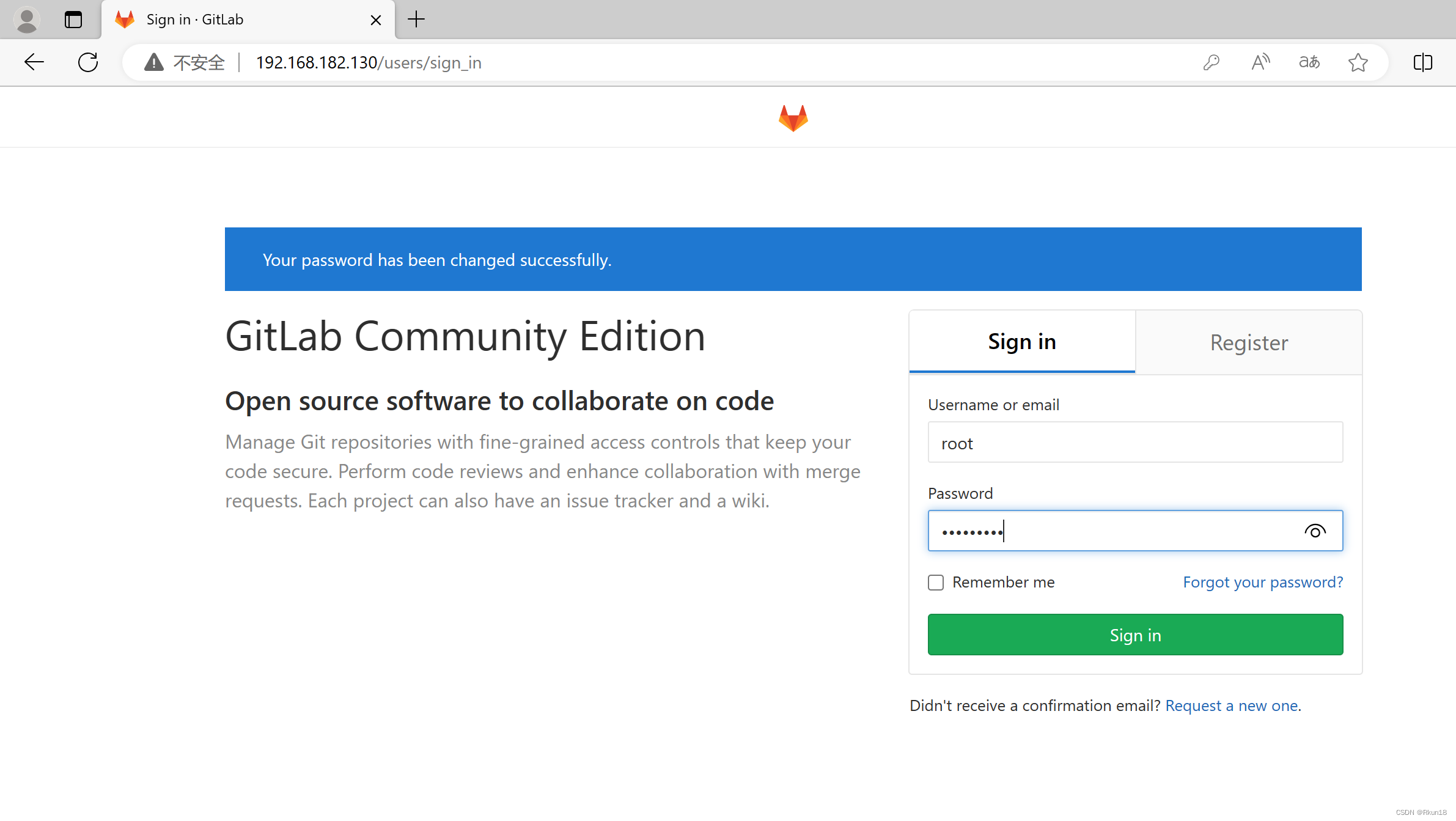Open split screen icon in toolbar
This screenshot has height=821, width=1456.
coord(1423,62)
